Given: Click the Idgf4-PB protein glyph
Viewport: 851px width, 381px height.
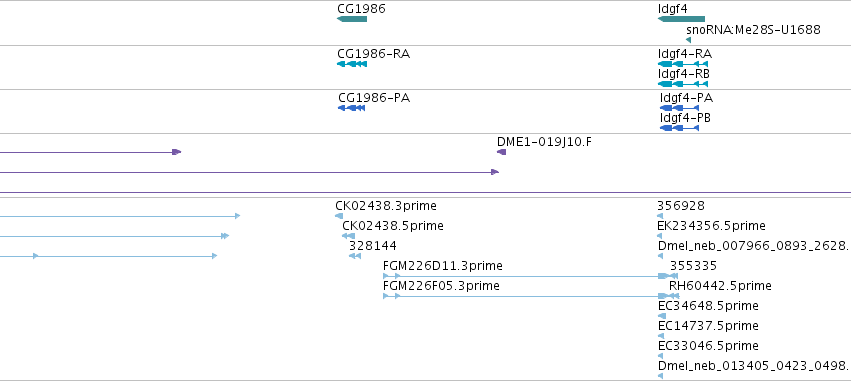Looking at the screenshot, I should point(679,128).
